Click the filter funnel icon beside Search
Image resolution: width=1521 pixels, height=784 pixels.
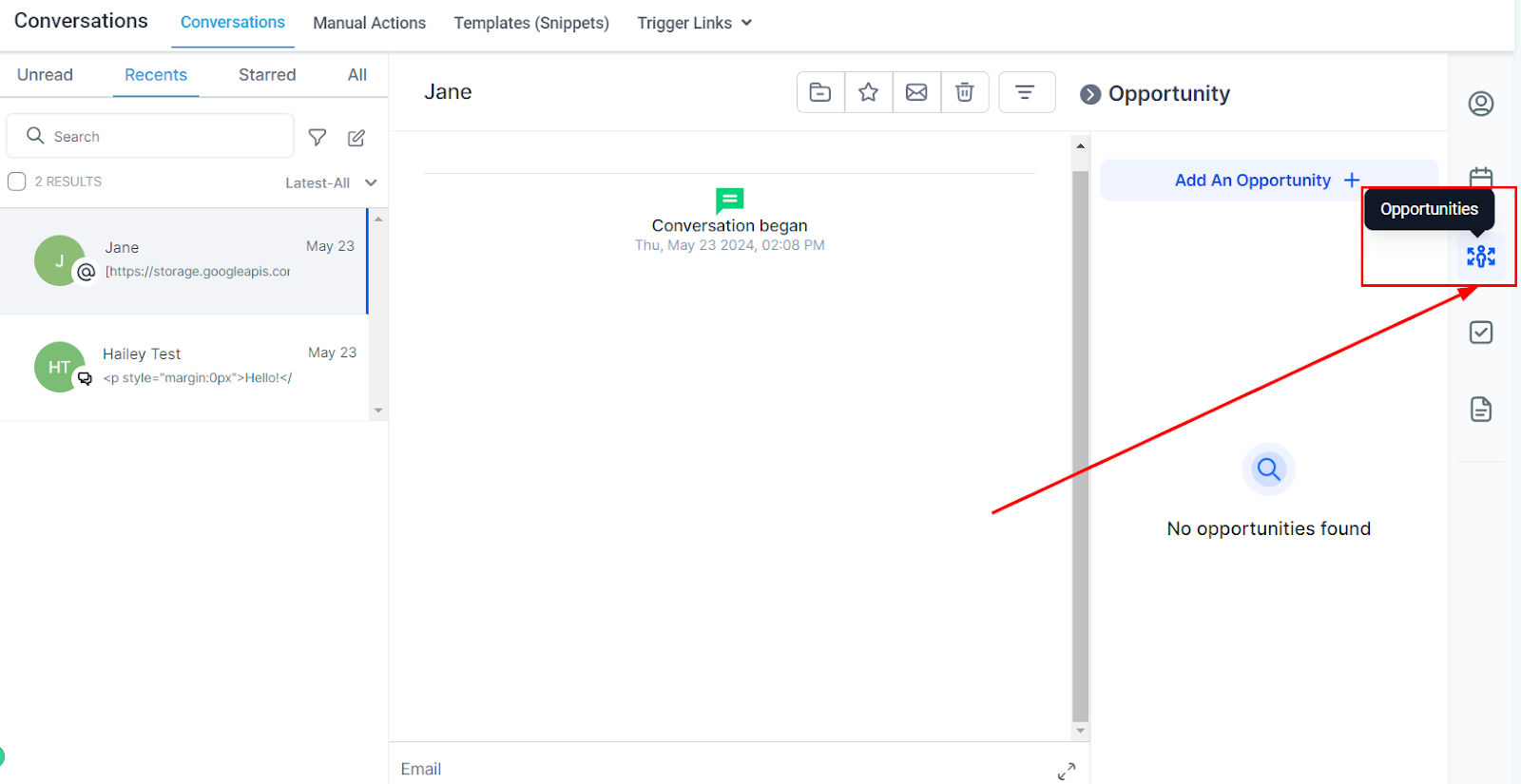click(x=318, y=138)
